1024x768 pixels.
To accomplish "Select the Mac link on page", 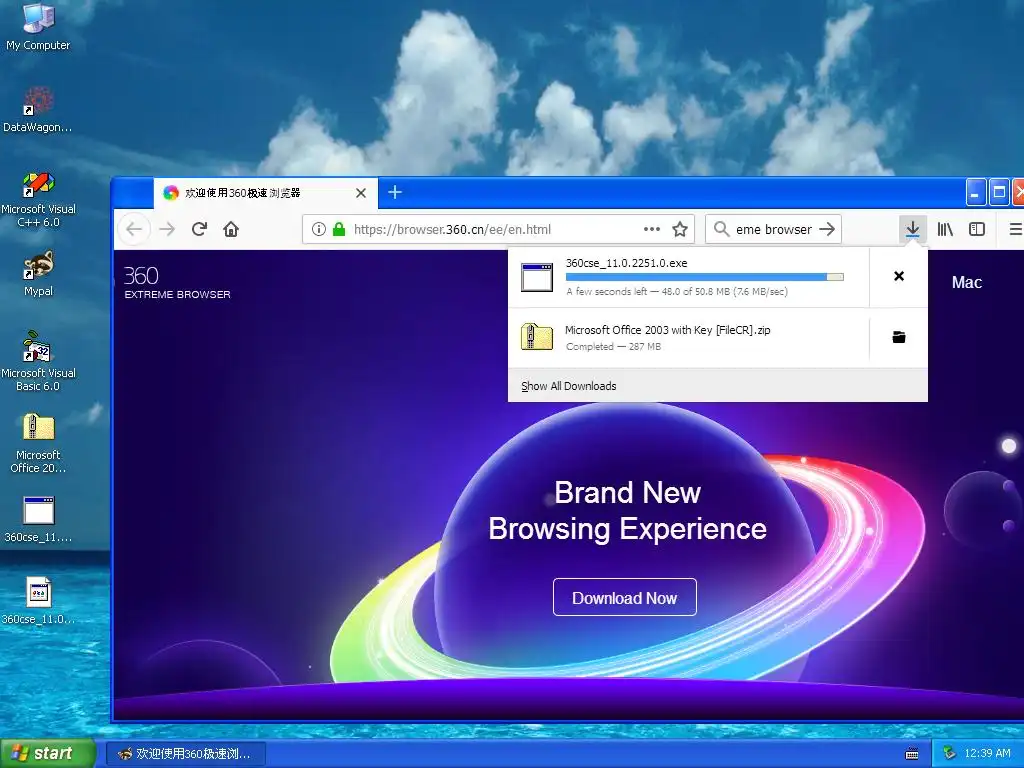I will pos(967,282).
